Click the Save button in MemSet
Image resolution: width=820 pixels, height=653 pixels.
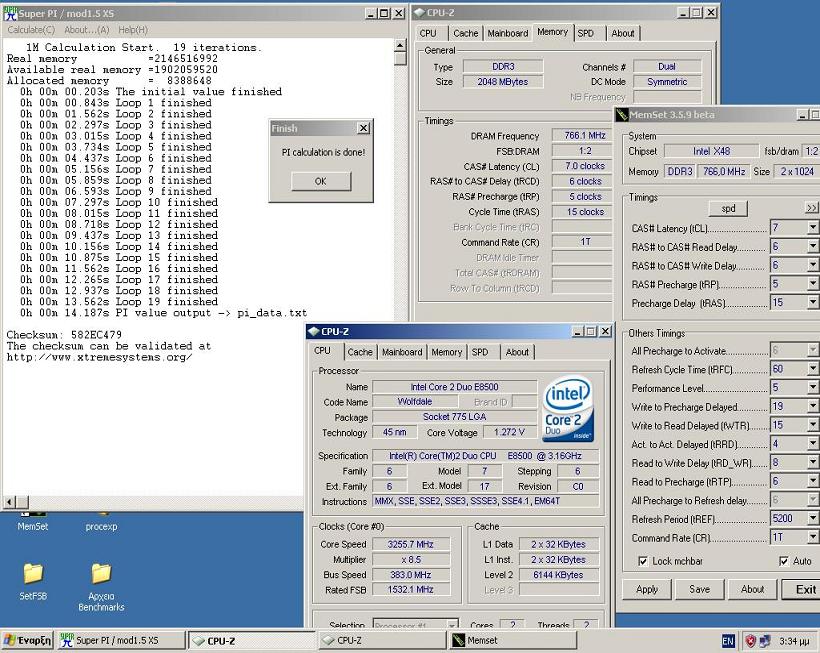click(x=699, y=589)
